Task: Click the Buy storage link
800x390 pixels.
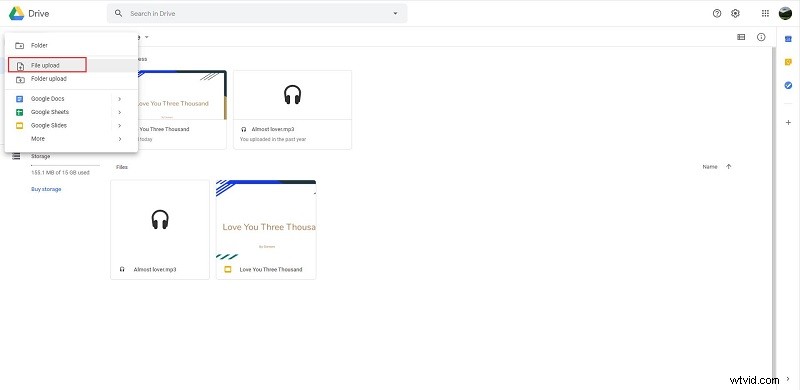Action: click(x=46, y=189)
